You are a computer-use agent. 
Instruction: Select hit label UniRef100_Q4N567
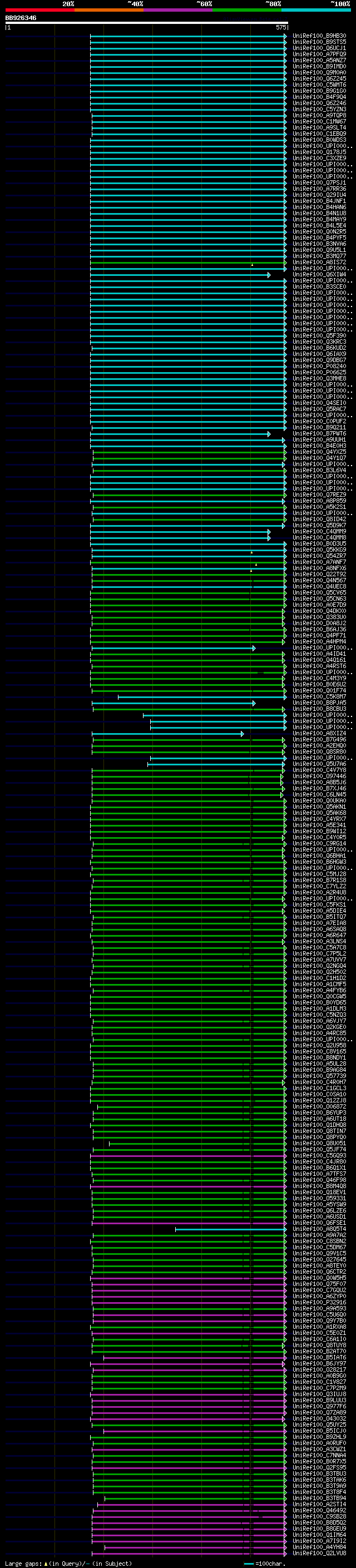319,580
